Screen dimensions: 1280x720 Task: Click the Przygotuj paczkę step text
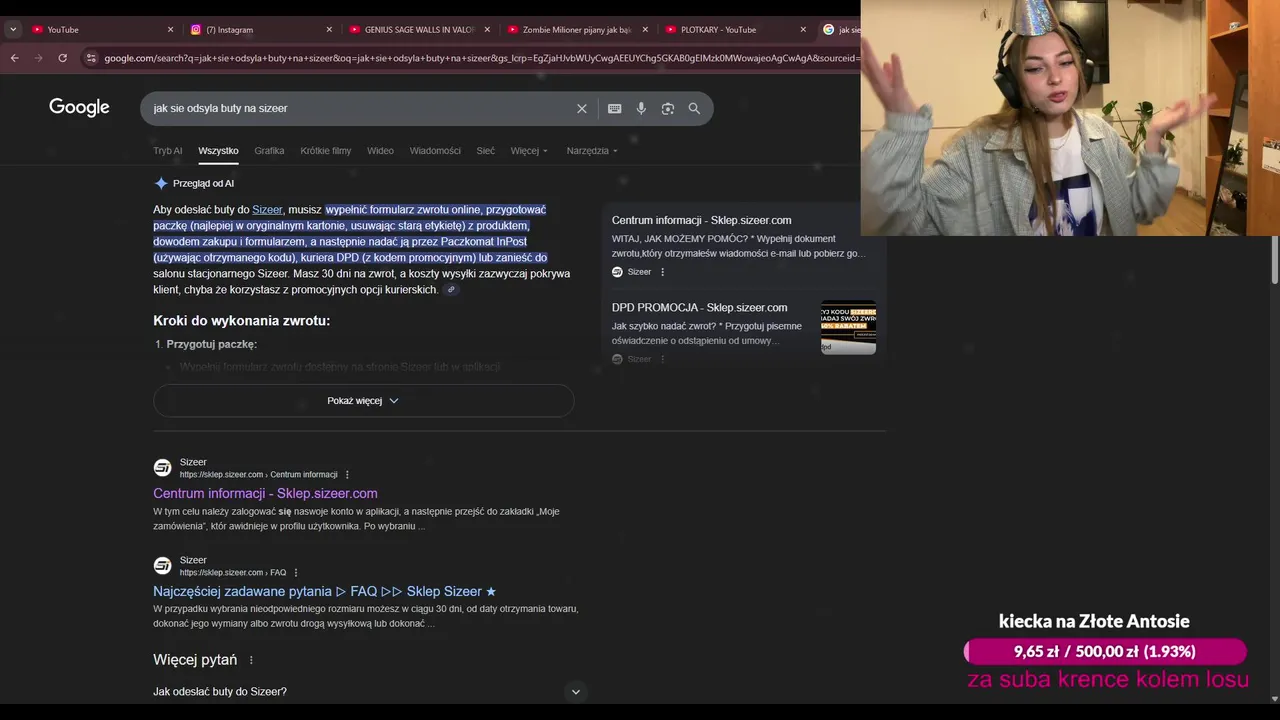click(211, 344)
